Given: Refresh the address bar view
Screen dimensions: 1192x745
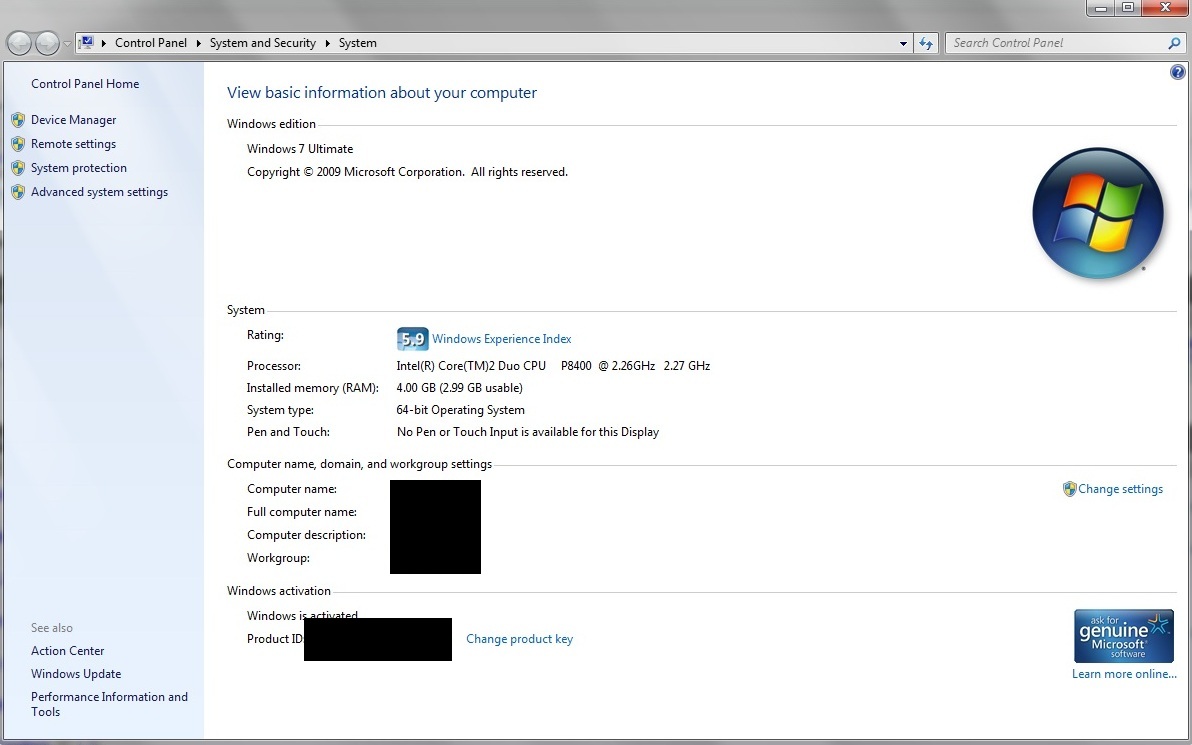Looking at the screenshot, I should pos(926,43).
